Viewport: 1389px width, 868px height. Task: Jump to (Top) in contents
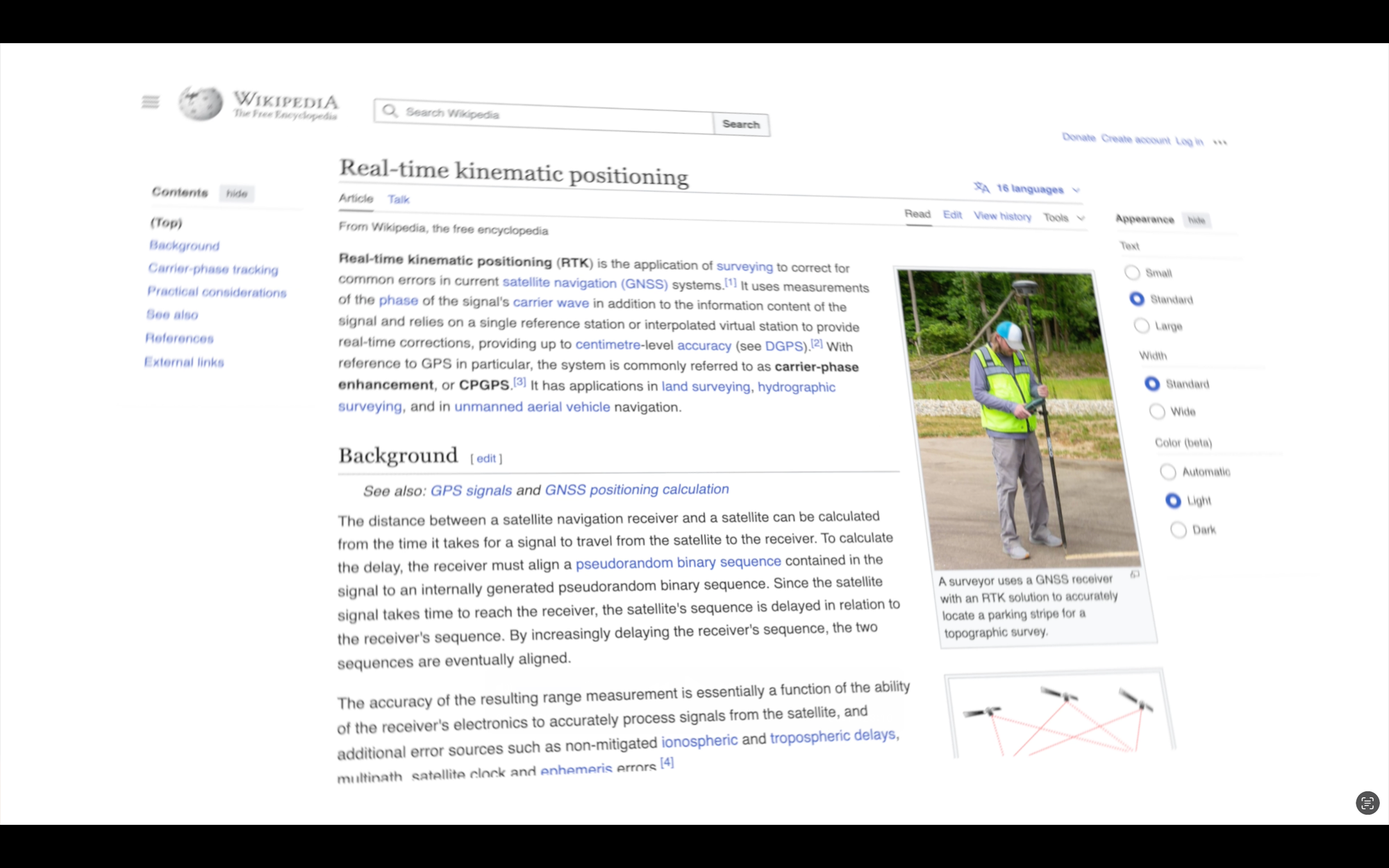pos(166,223)
